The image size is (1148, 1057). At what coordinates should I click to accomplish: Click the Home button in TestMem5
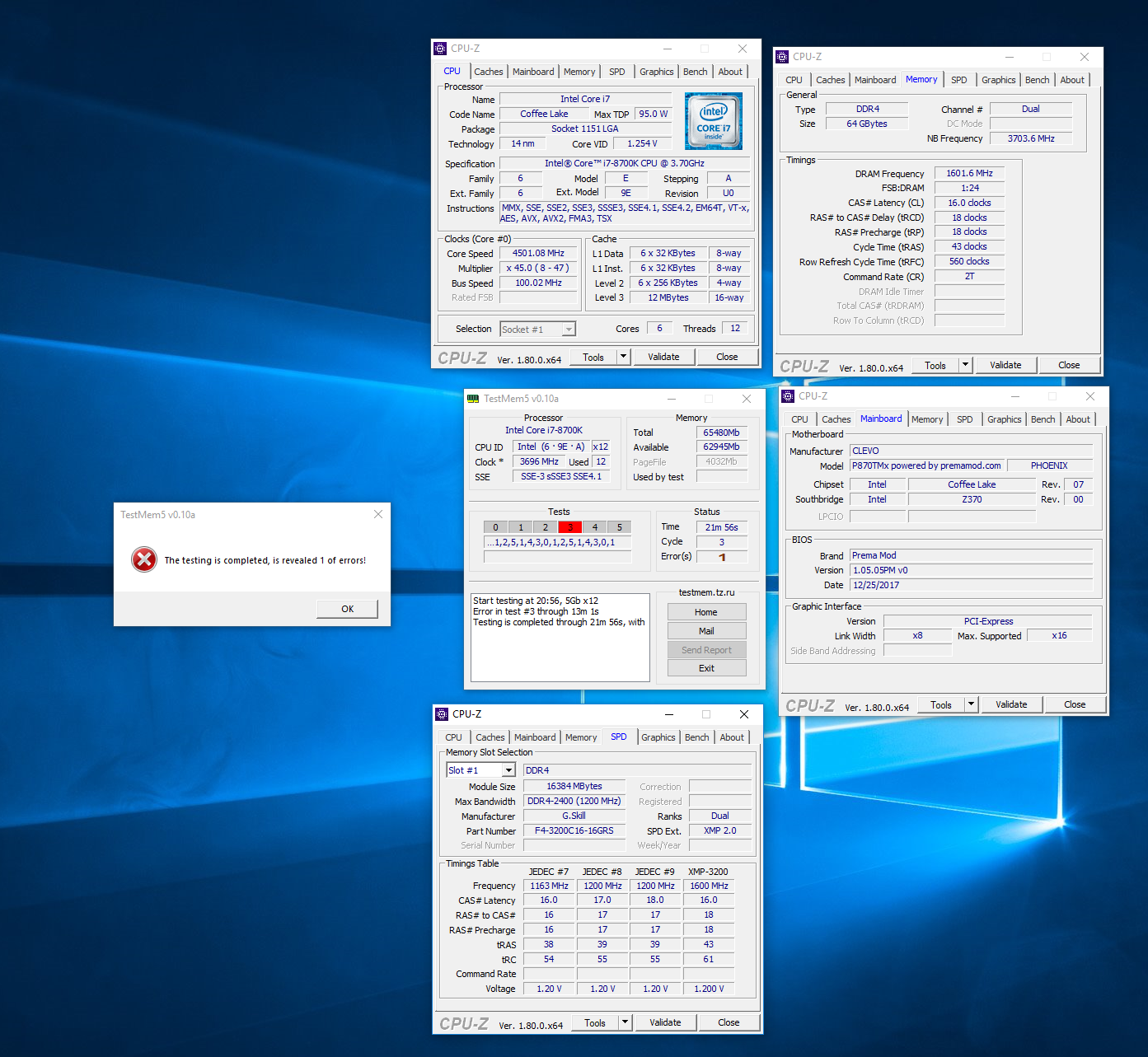tap(706, 612)
